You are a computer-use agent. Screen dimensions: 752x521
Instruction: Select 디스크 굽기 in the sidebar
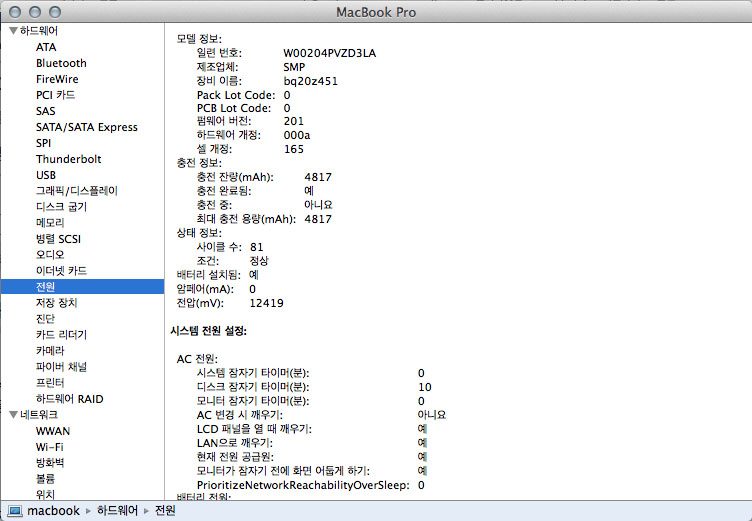[x=61, y=207]
